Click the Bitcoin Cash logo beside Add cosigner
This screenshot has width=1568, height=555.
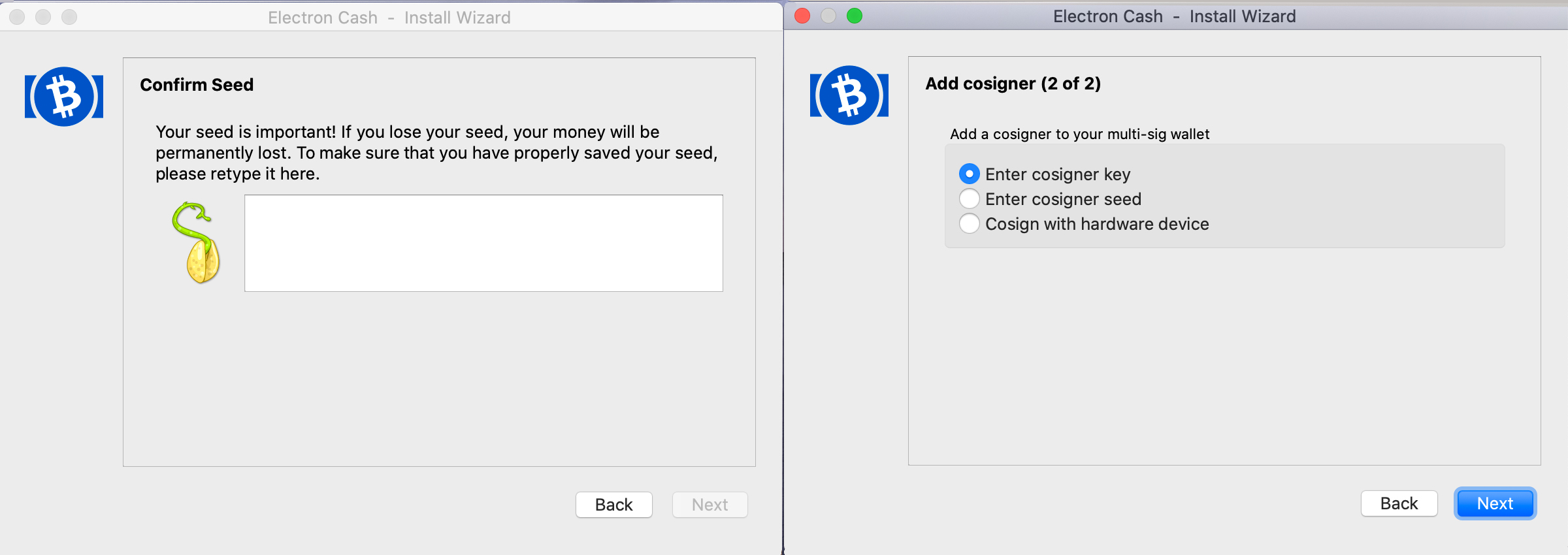(x=849, y=95)
